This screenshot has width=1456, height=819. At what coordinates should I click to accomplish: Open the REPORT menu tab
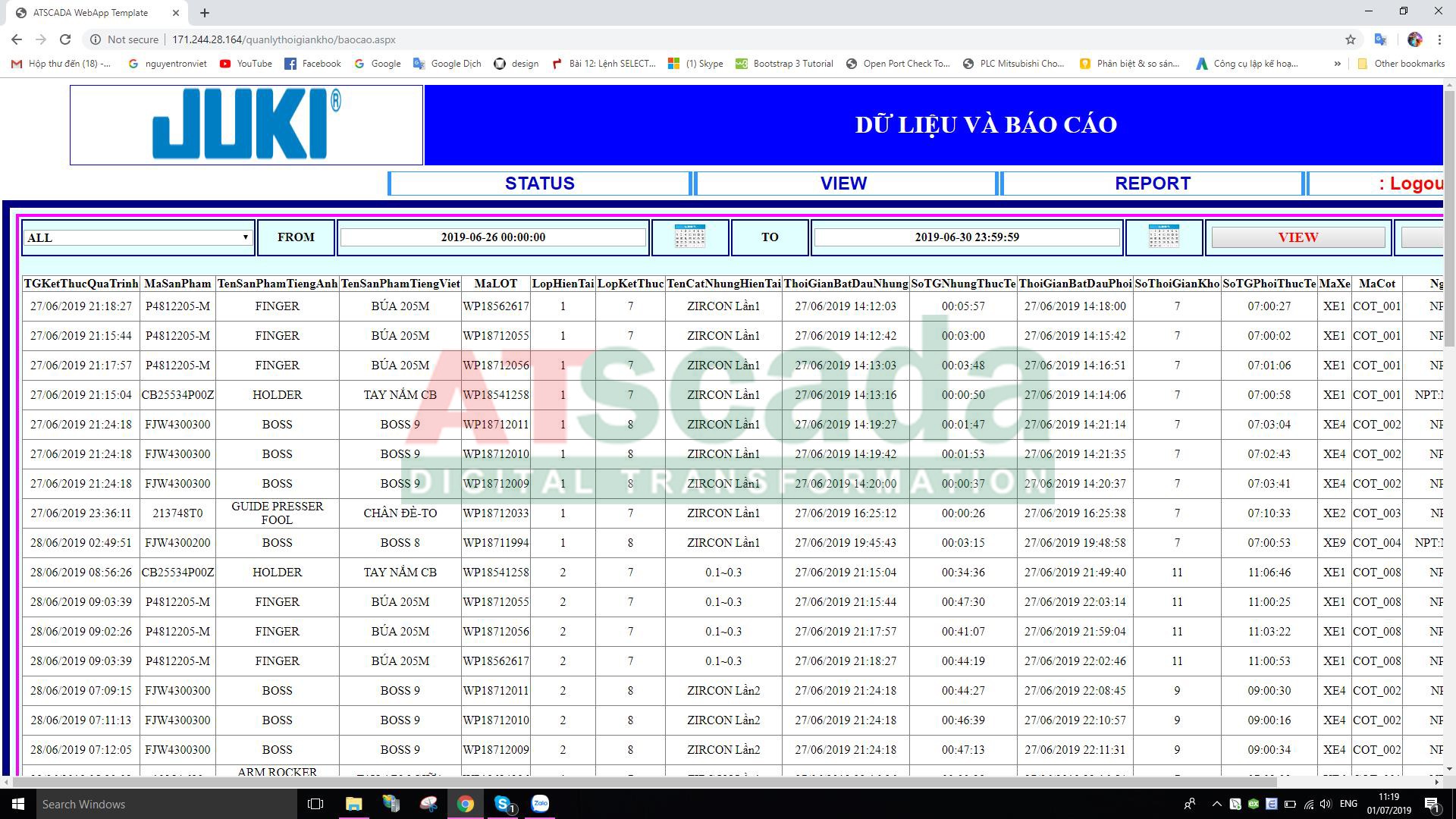[1152, 184]
